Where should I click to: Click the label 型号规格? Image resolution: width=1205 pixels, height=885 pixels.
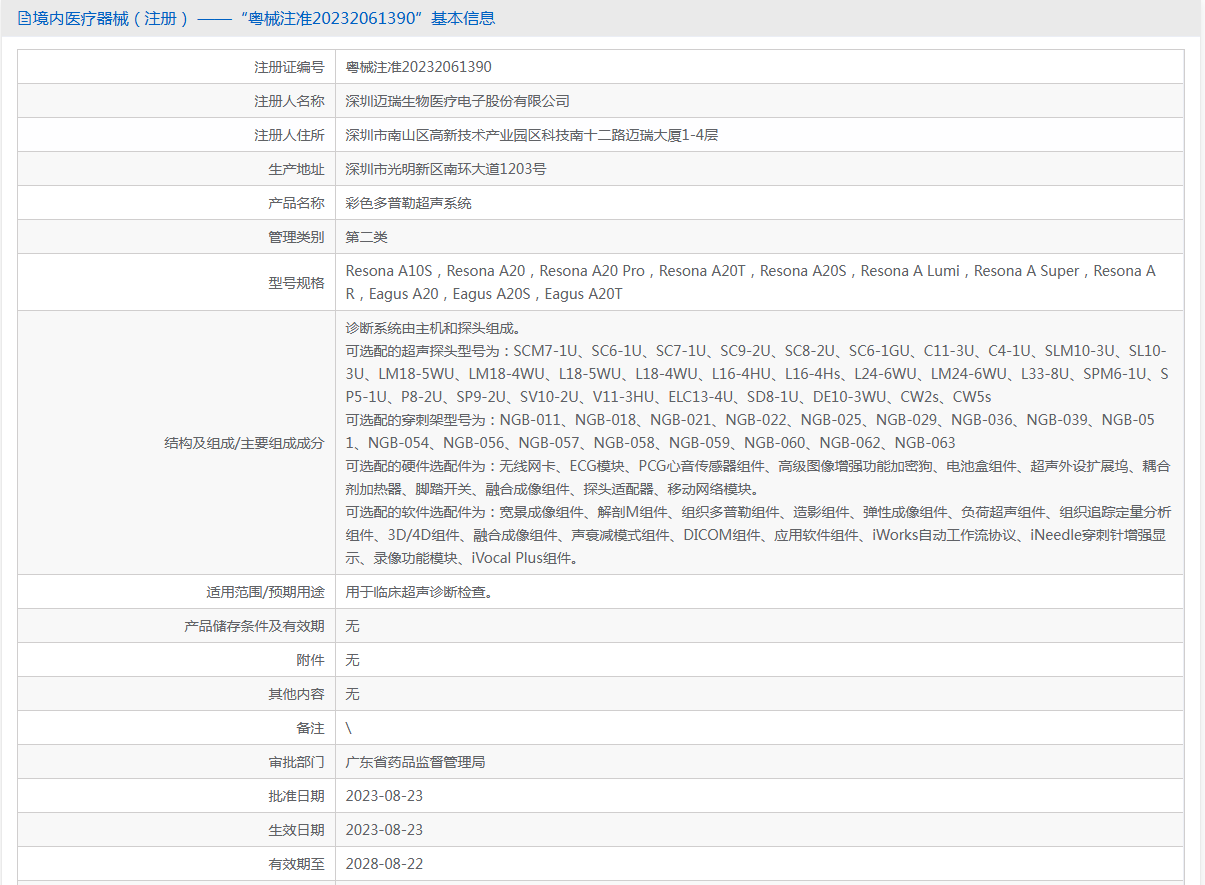click(297, 283)
